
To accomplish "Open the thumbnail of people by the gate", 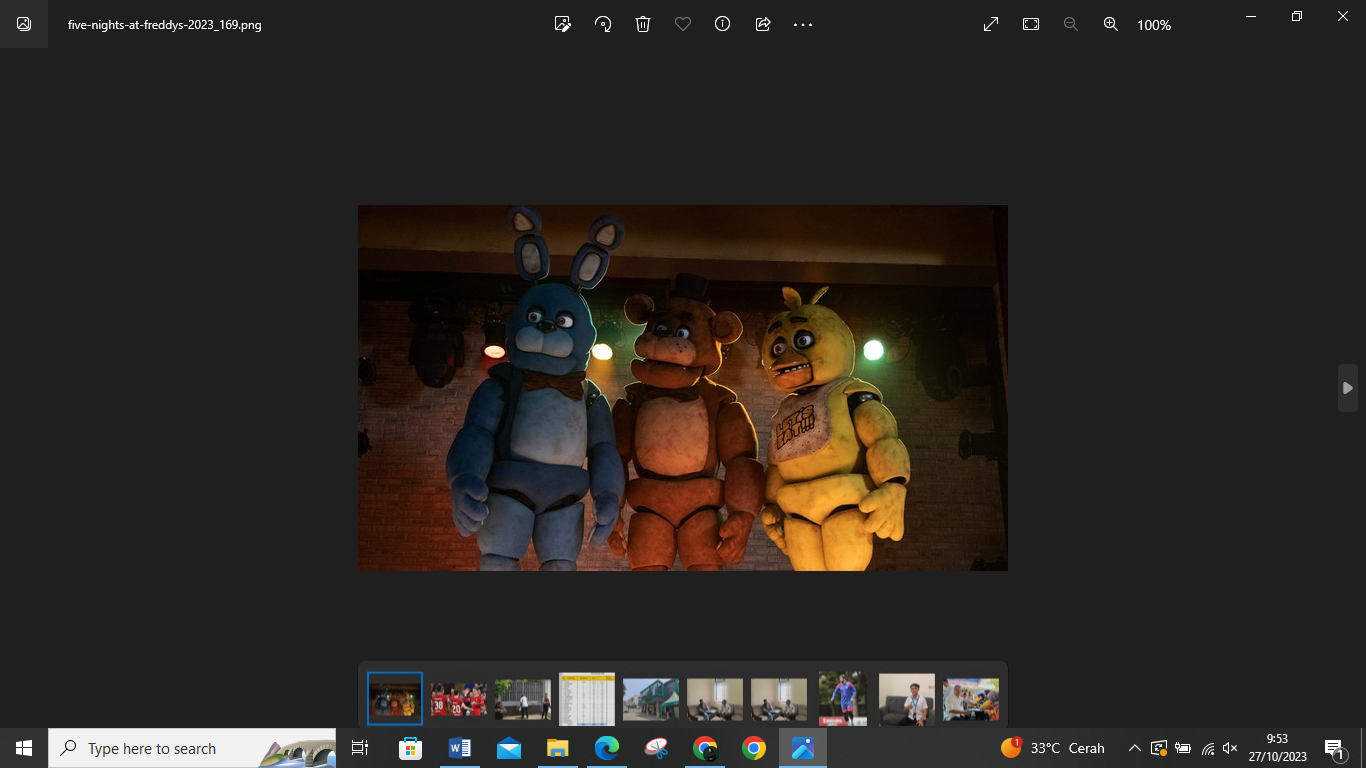I will (523, 699).
